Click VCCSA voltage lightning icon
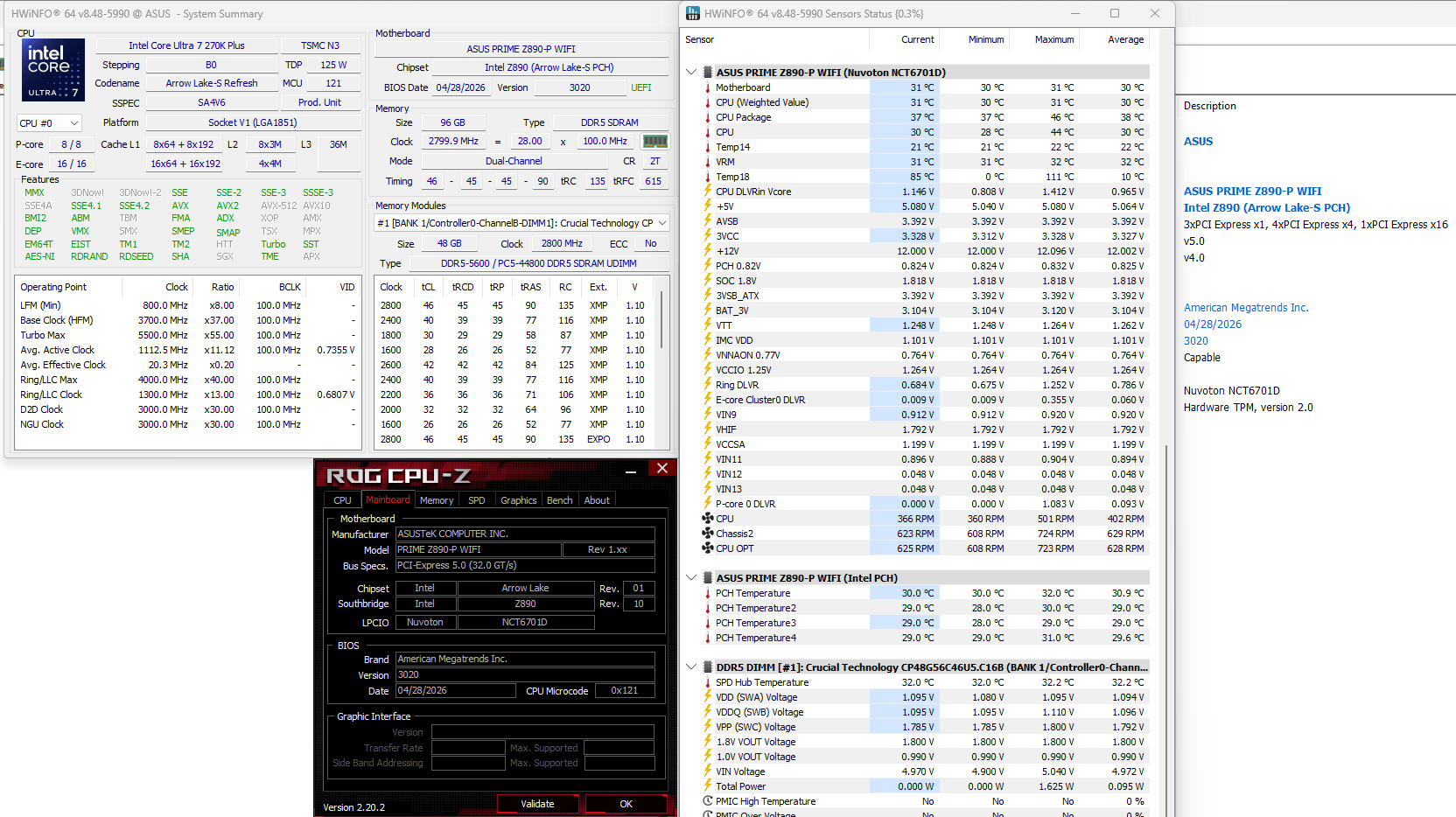Image resolution: width=1456 pixels, height=817 pixels. pyautogui.click(x=707, y=444)
